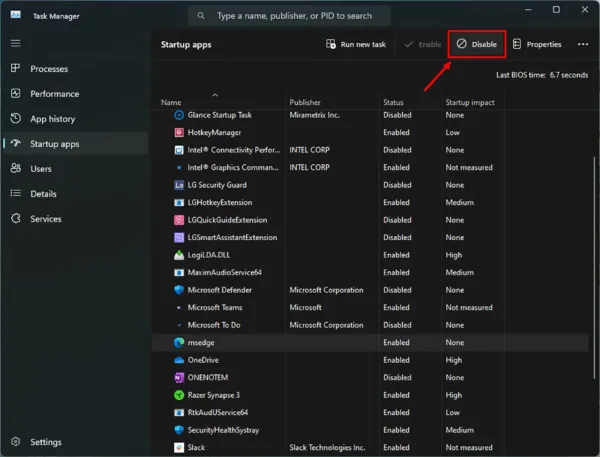This screenshot has width=600, height=457.
Task: Click the Enabled status of OneDrive
Action: tap(396, 360)
